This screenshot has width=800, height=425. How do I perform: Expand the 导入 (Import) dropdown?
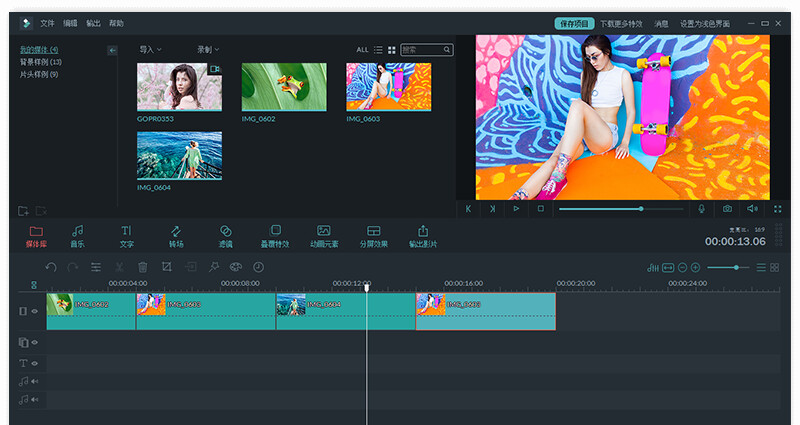[x=151, y=49]
